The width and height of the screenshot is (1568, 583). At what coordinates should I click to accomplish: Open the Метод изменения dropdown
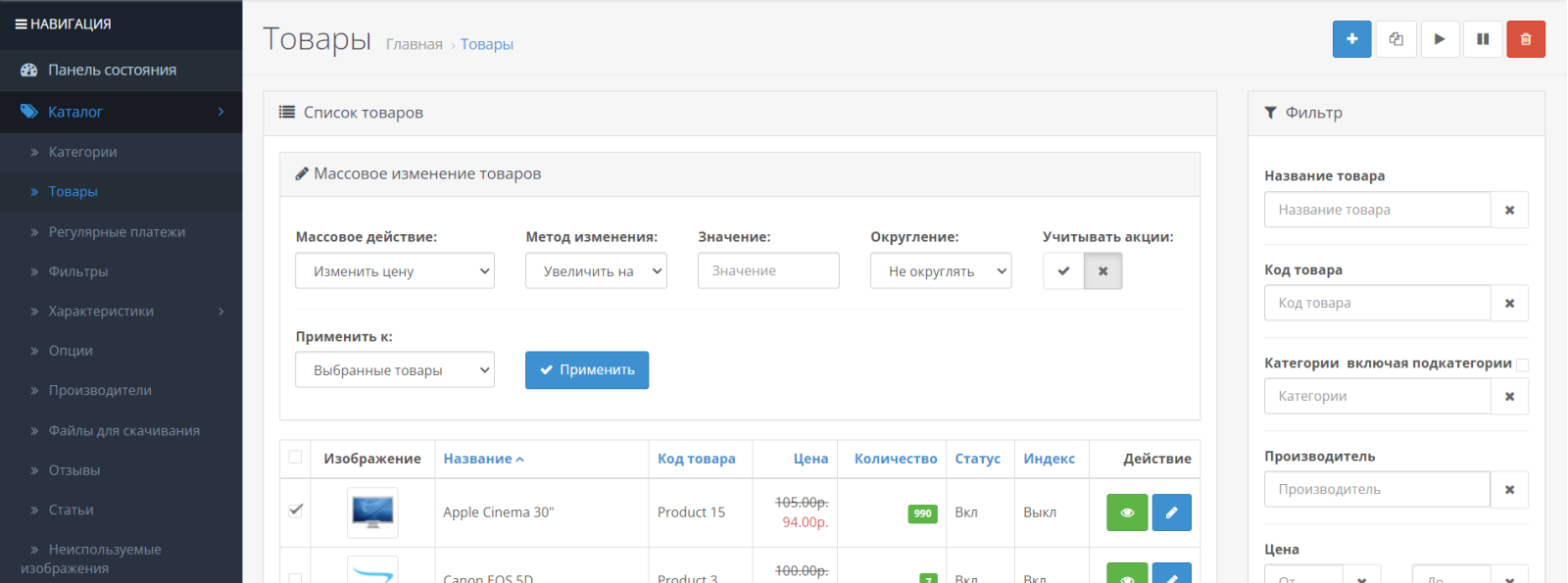[x=596, y=271]
